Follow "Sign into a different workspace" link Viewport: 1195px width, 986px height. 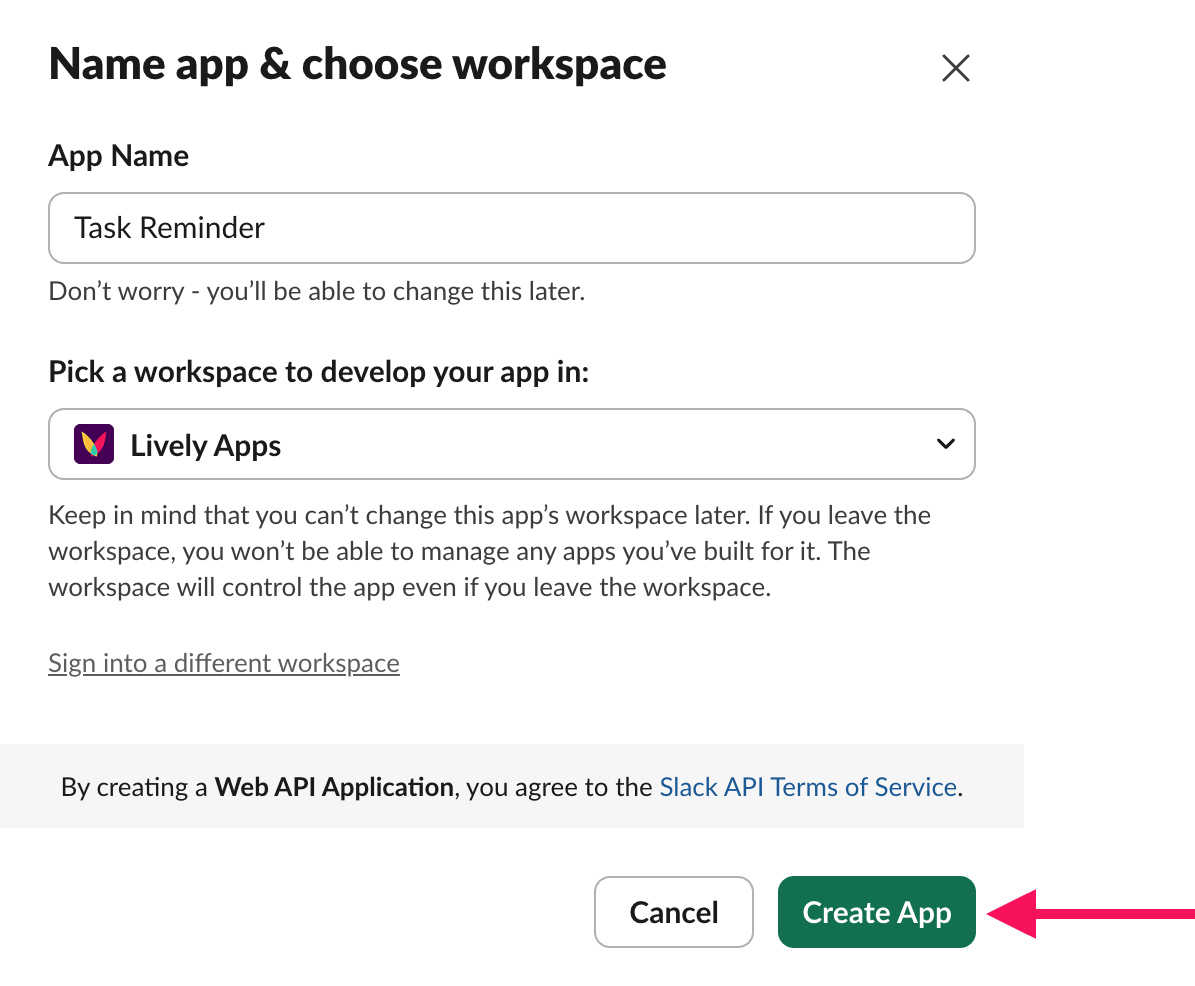coord(224,663)
